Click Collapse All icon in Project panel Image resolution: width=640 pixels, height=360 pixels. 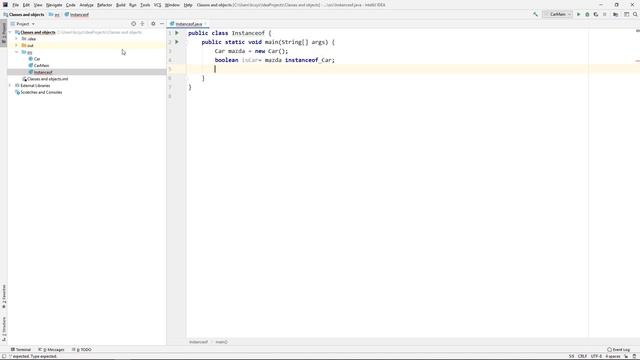click(x=142, y=24)
